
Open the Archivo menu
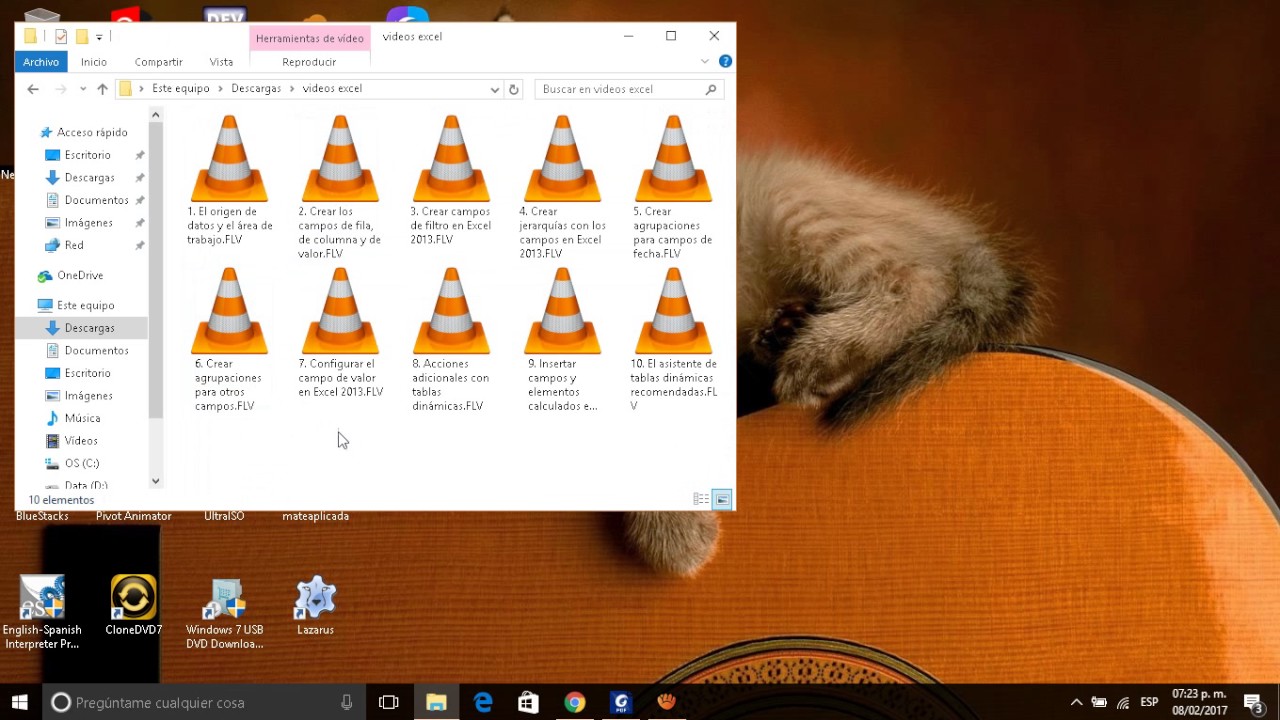(x=41, y=62)
